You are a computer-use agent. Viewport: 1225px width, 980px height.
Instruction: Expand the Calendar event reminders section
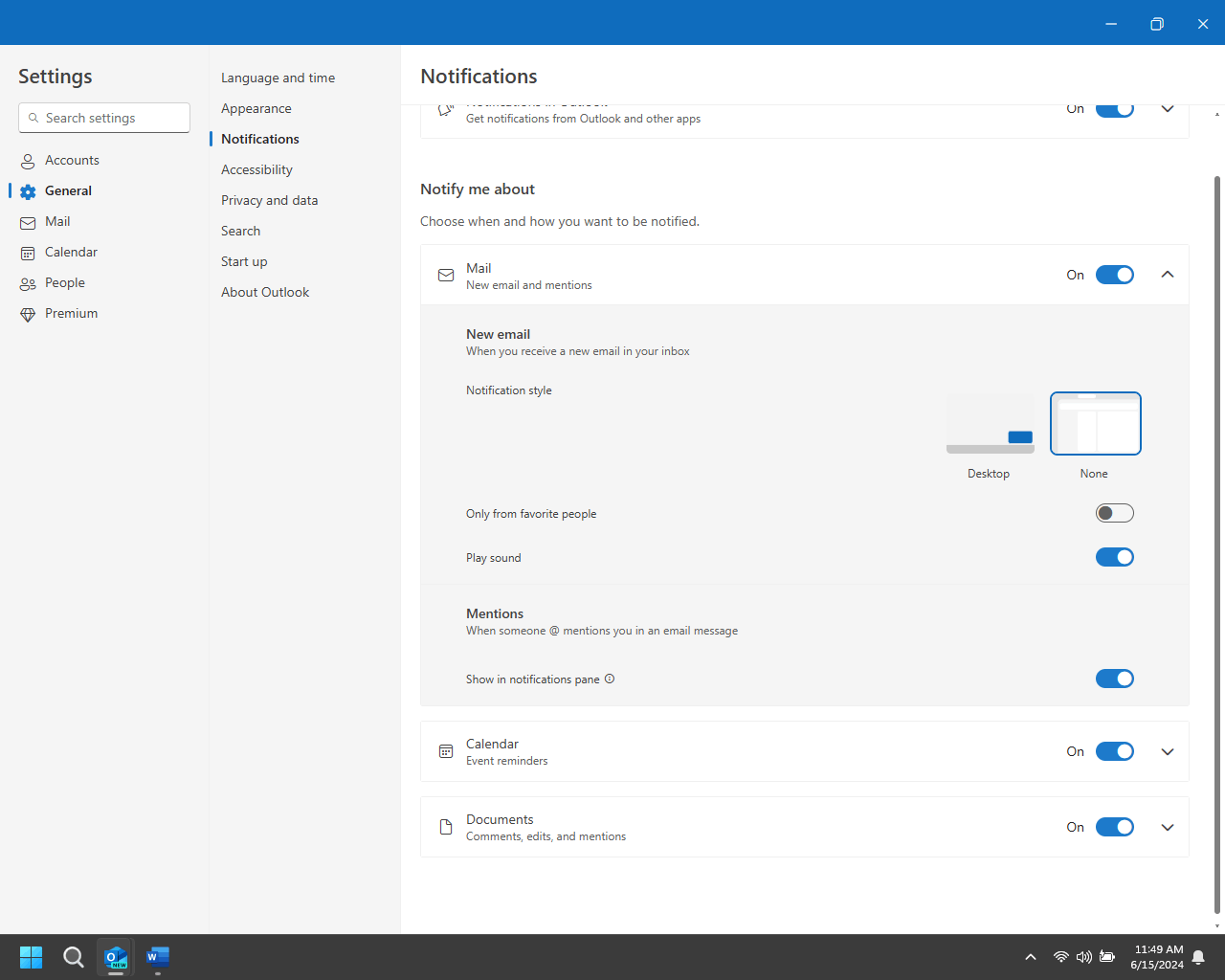coord(1167,751)
